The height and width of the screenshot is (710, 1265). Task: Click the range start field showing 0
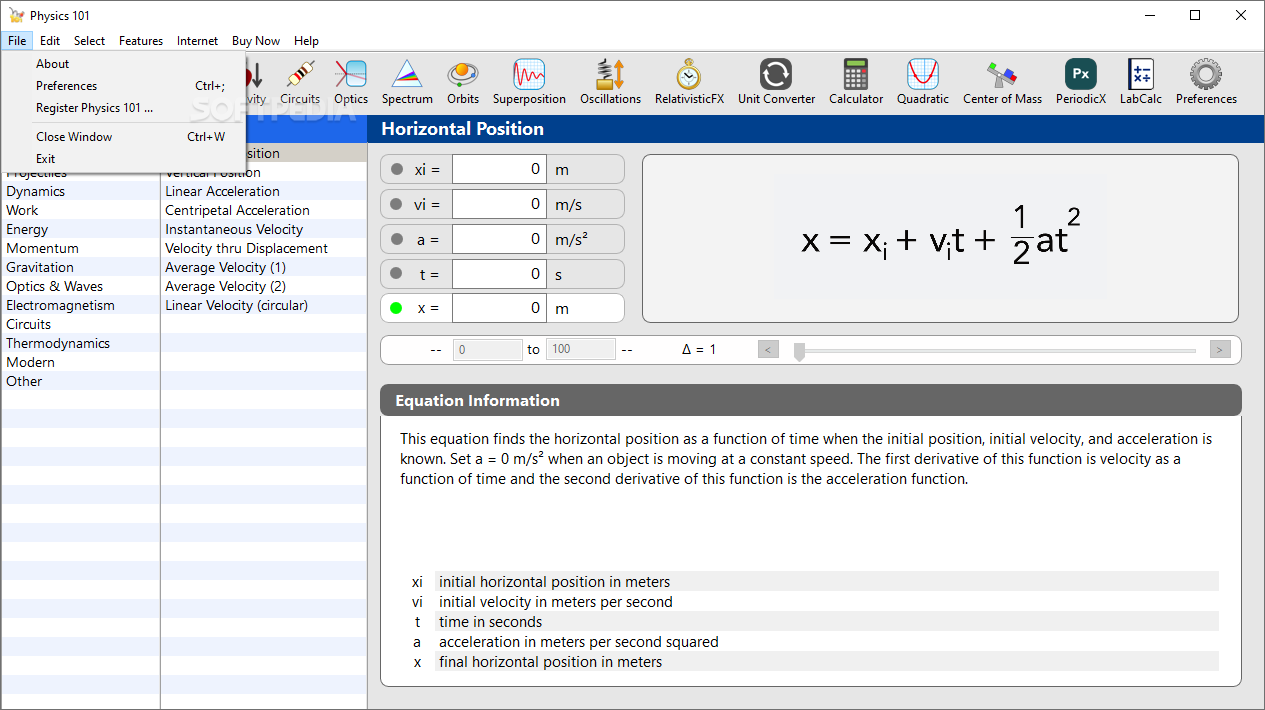[487, 349]
